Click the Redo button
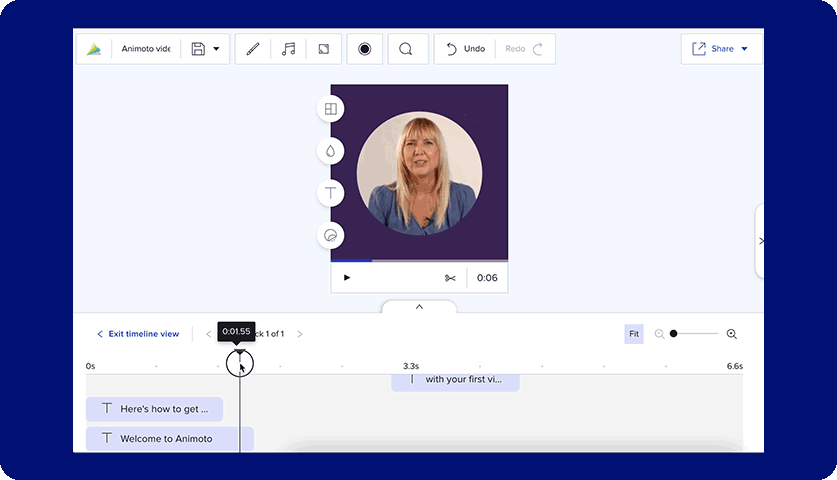The image size is (837, 480). pos(524,49)
